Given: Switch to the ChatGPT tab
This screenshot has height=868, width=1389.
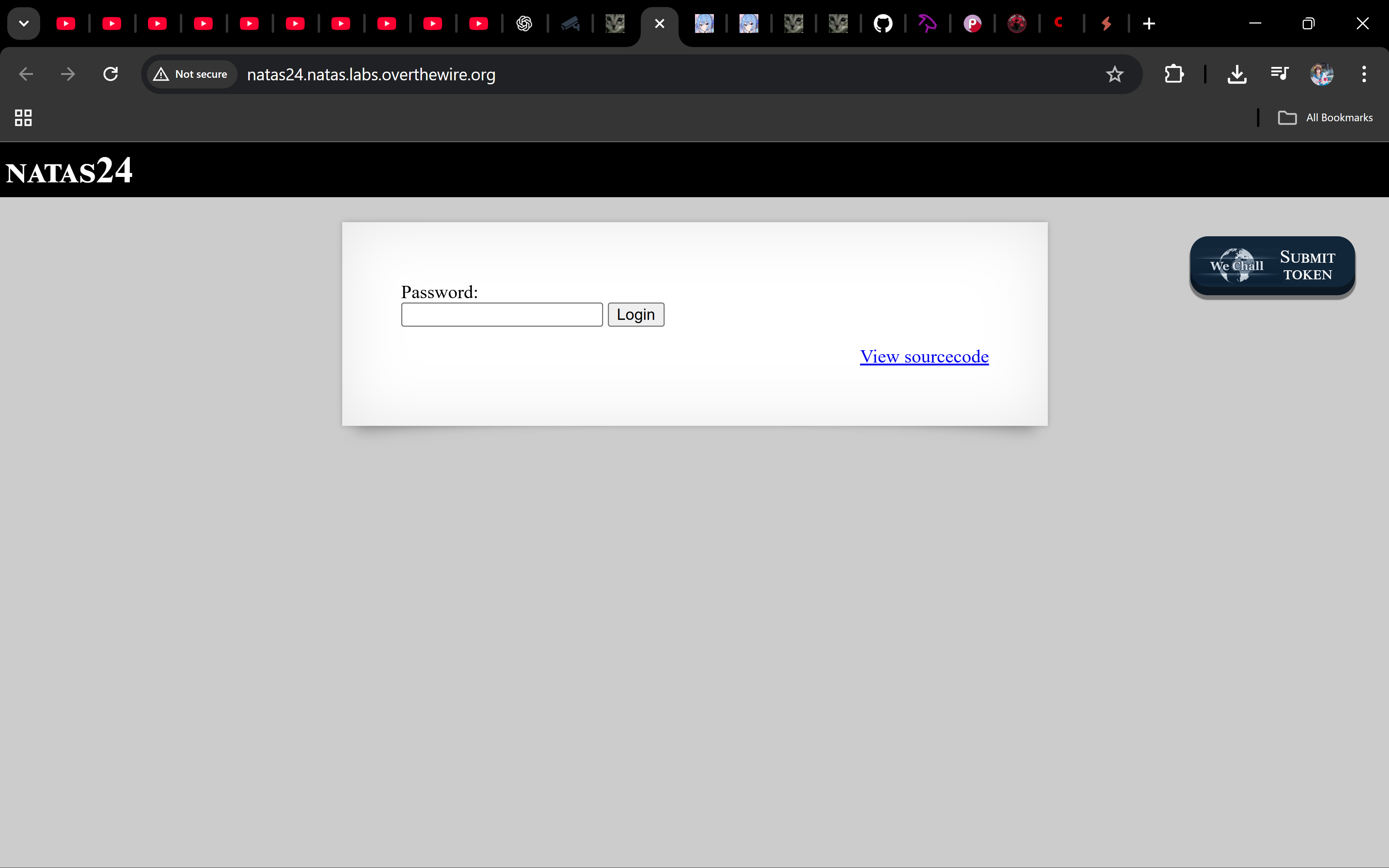Looking at the screenshot, I should pyautogui.click(x=524, y=24).
